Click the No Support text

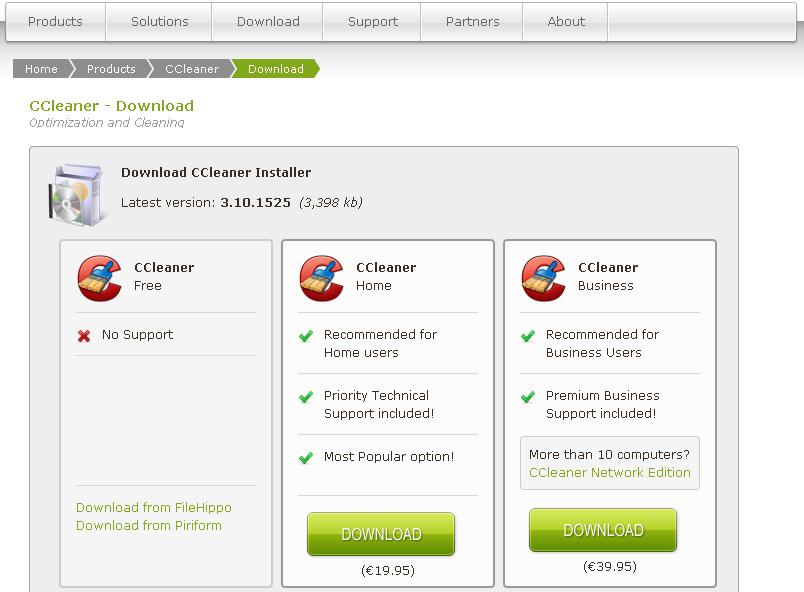coord(137,335)
